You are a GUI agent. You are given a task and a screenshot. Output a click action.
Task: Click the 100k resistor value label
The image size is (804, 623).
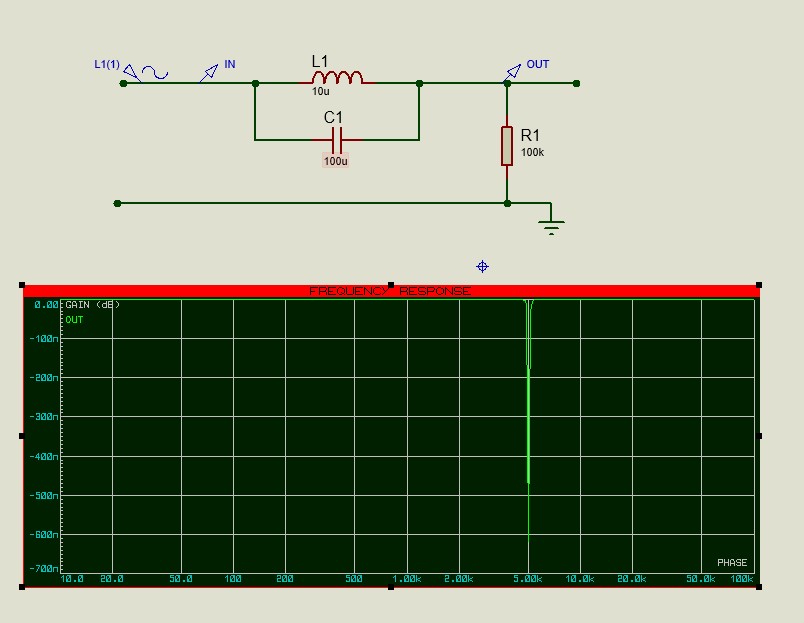[532, 152]
